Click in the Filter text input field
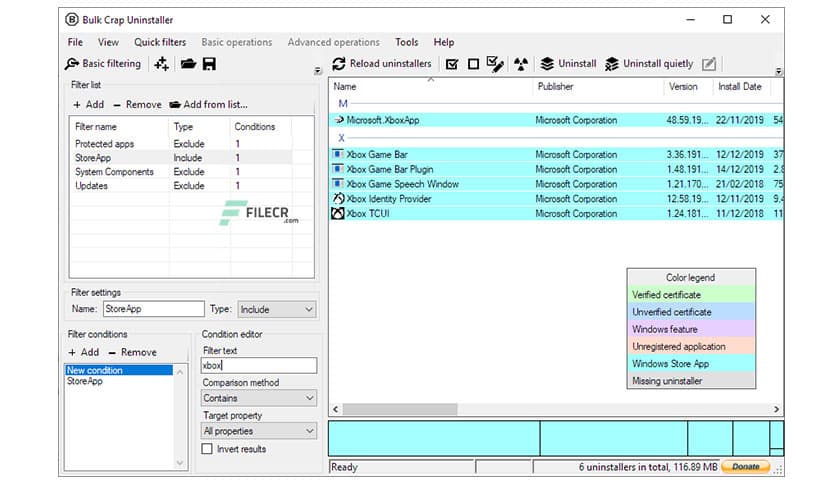 259,365
